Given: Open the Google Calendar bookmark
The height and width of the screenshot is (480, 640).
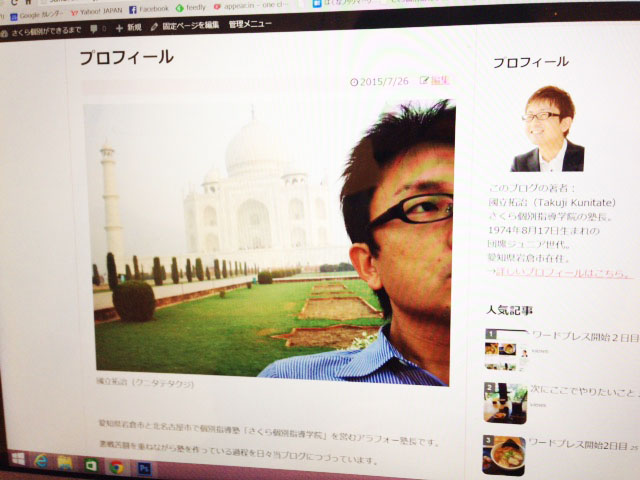Looking at the screenshot, I should tap(44, 14).
